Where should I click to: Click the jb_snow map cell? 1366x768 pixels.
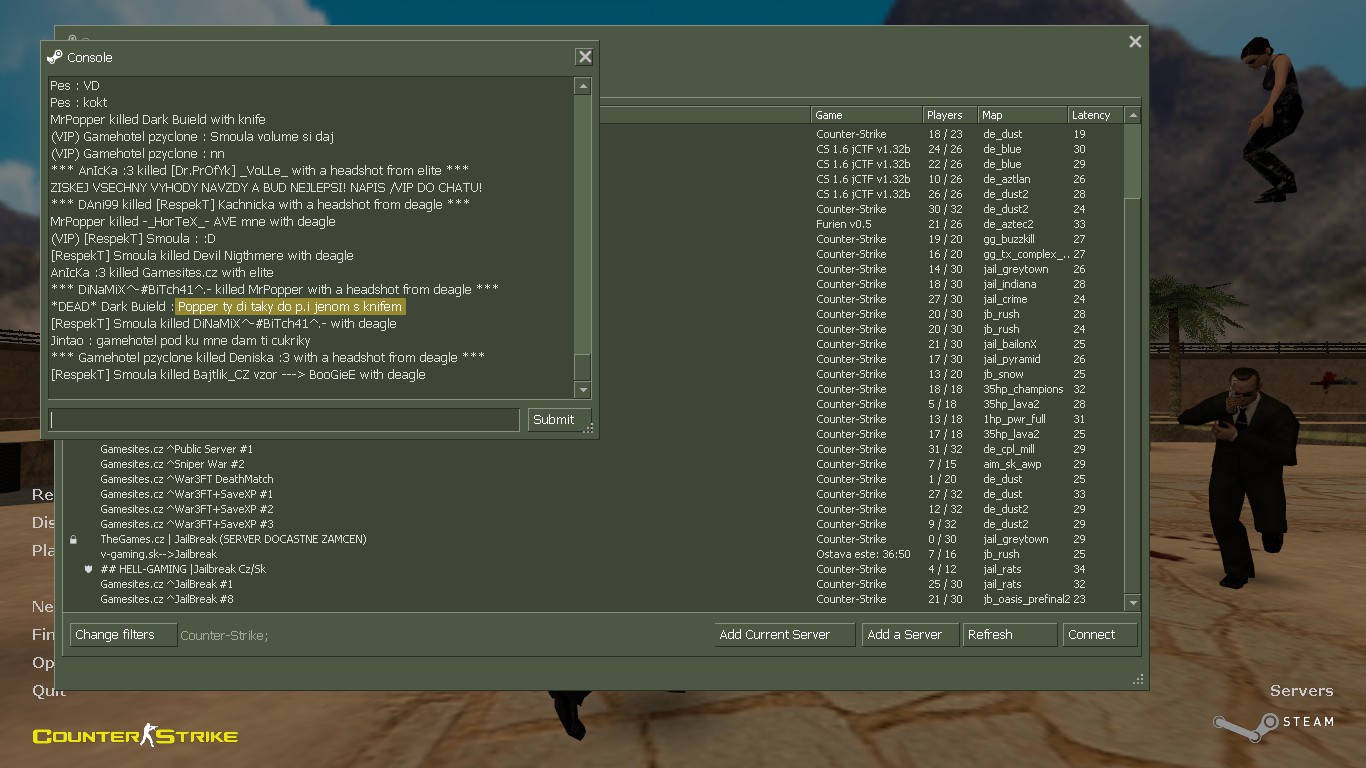pos(1003,375)
